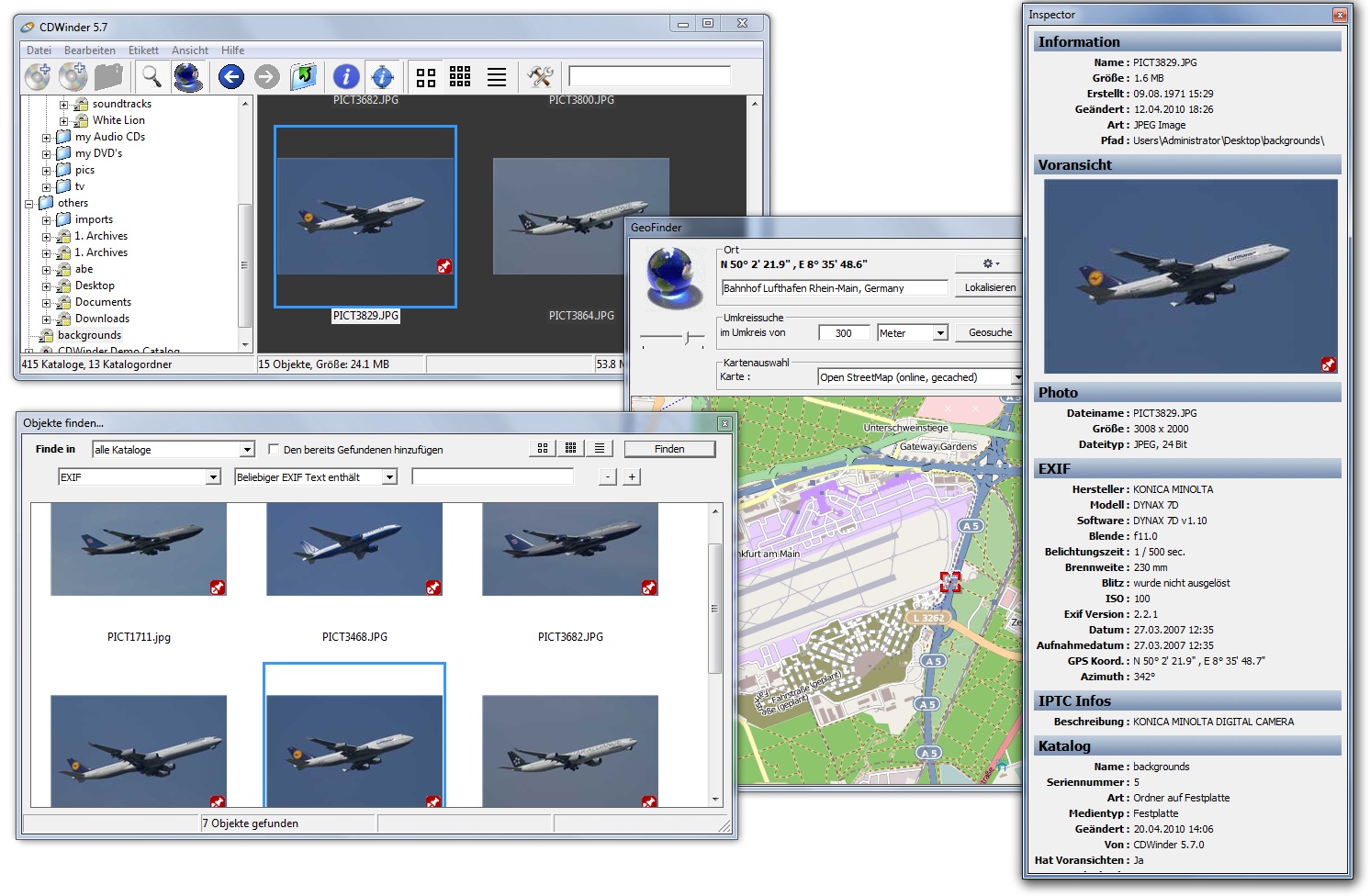Click the Objekte finden results scrollbar
Screen dimensions: 1370x896
click(x=714, y=609)
